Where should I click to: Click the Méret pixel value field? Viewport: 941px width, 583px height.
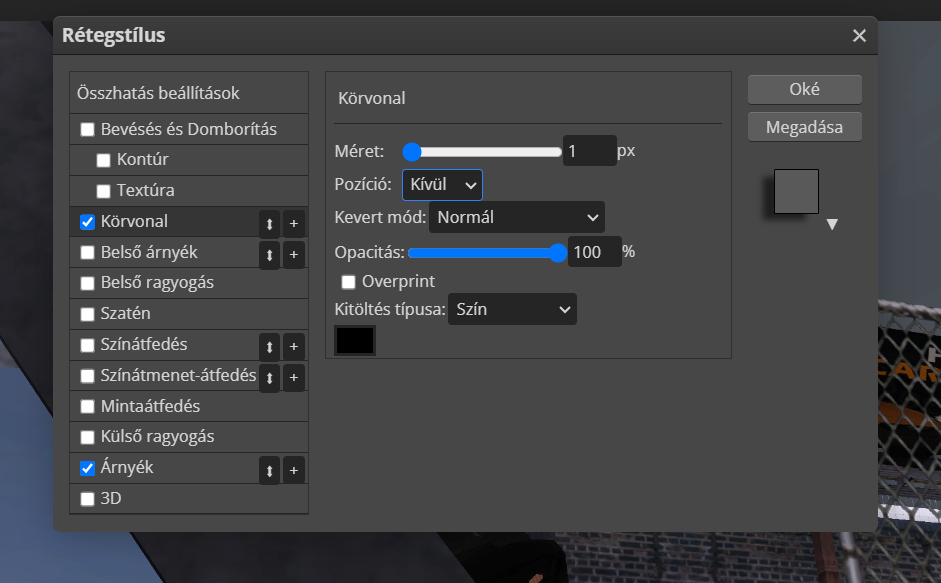(x=588, y=152)
